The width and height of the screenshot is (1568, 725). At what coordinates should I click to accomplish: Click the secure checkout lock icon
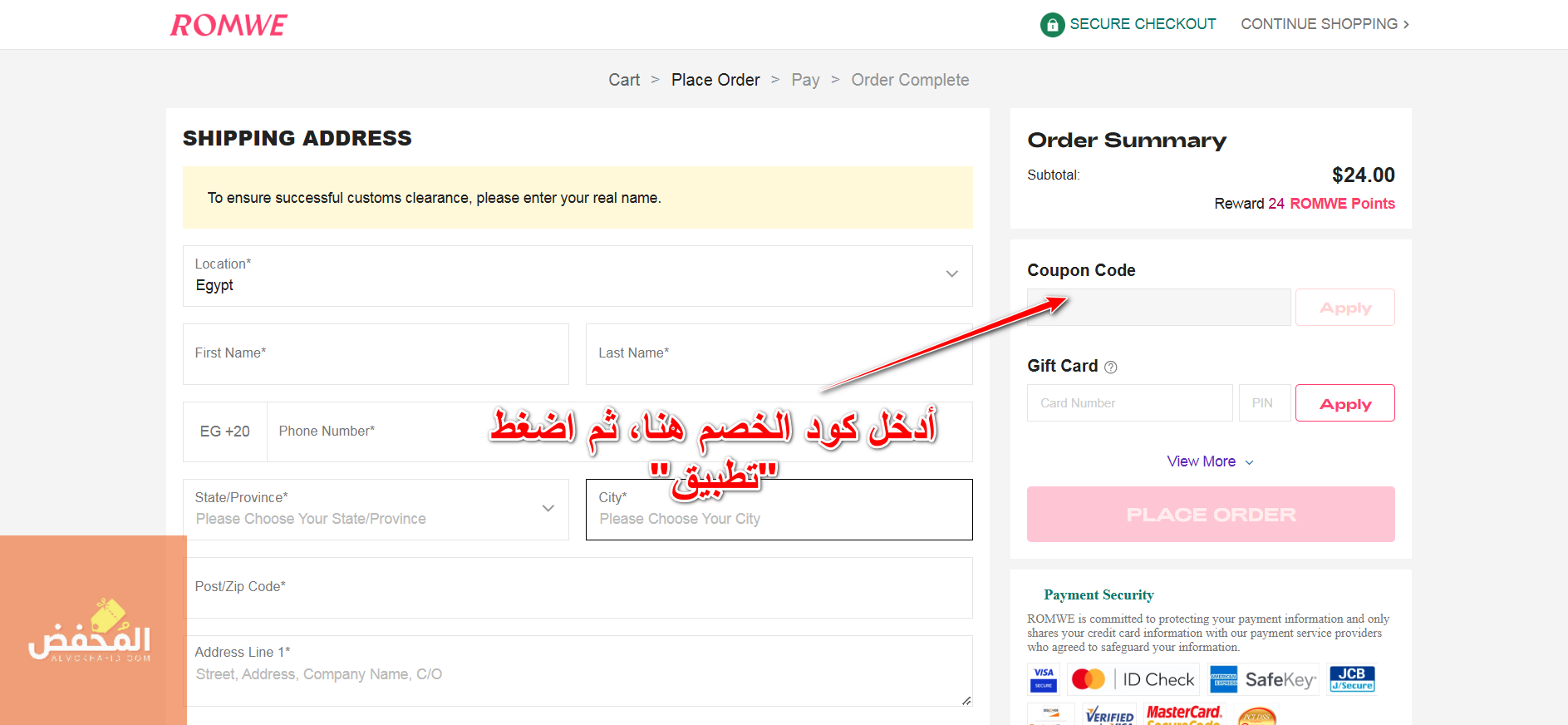[1052, 25]
